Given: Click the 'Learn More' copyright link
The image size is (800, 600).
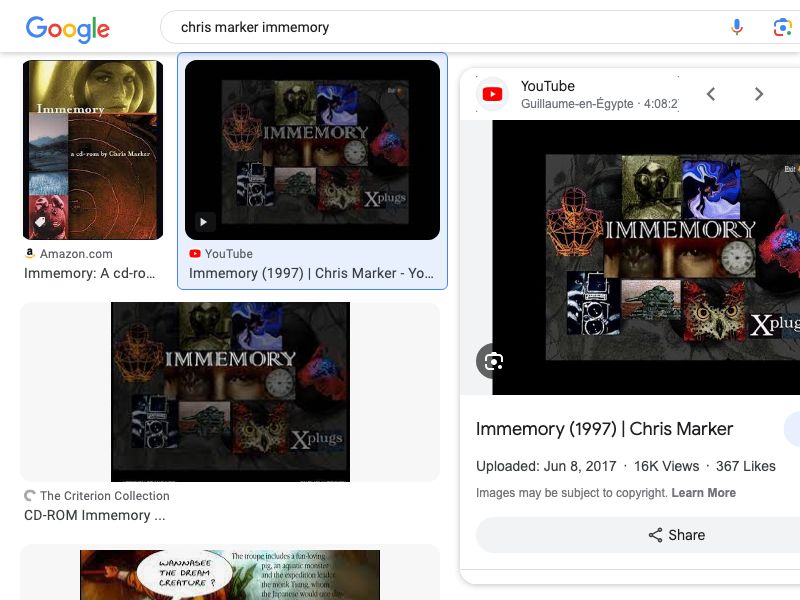Looking at the screenshot, I should (x=704, y=493).
